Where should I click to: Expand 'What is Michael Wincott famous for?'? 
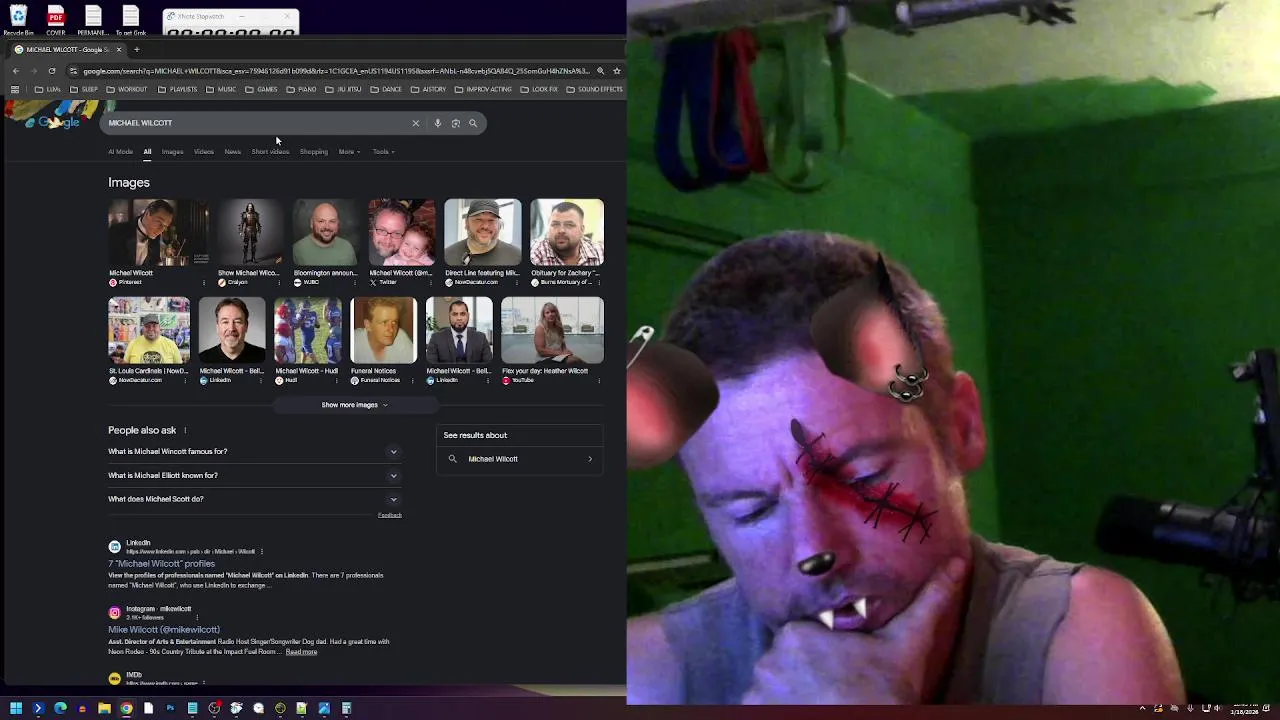point(253,452)
